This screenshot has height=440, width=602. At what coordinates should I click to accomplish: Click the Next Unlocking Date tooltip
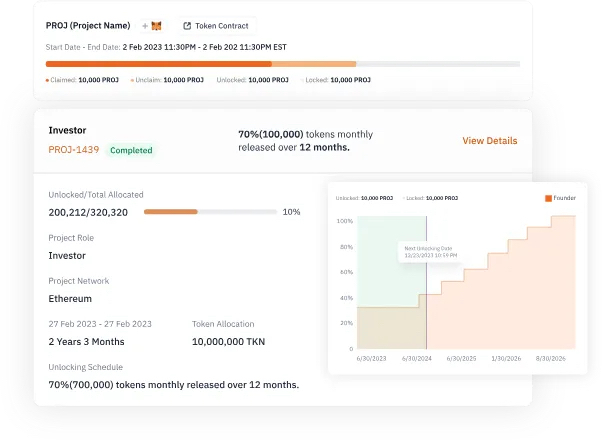[x=430, y=252]
